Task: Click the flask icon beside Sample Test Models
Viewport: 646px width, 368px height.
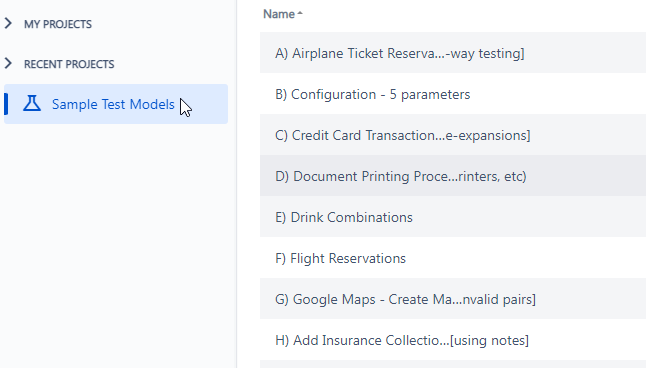Action: pyautogui.click(x=32, y=103)
